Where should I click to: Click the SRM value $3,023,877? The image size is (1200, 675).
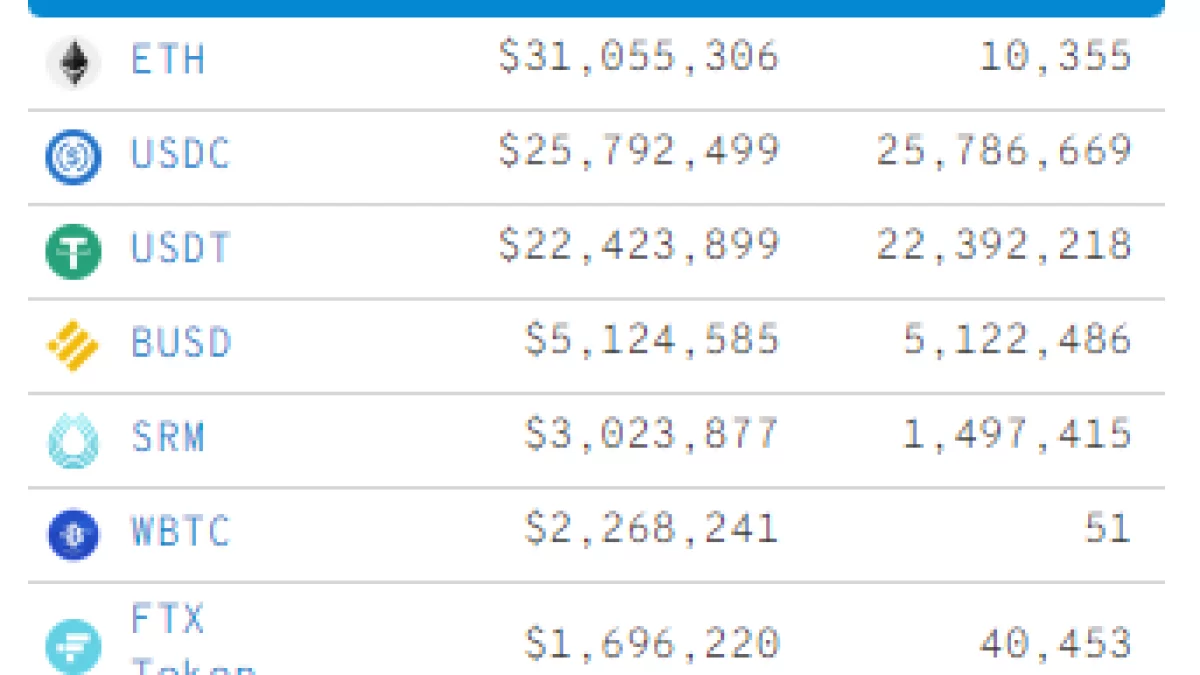click(x=651, y=434)
